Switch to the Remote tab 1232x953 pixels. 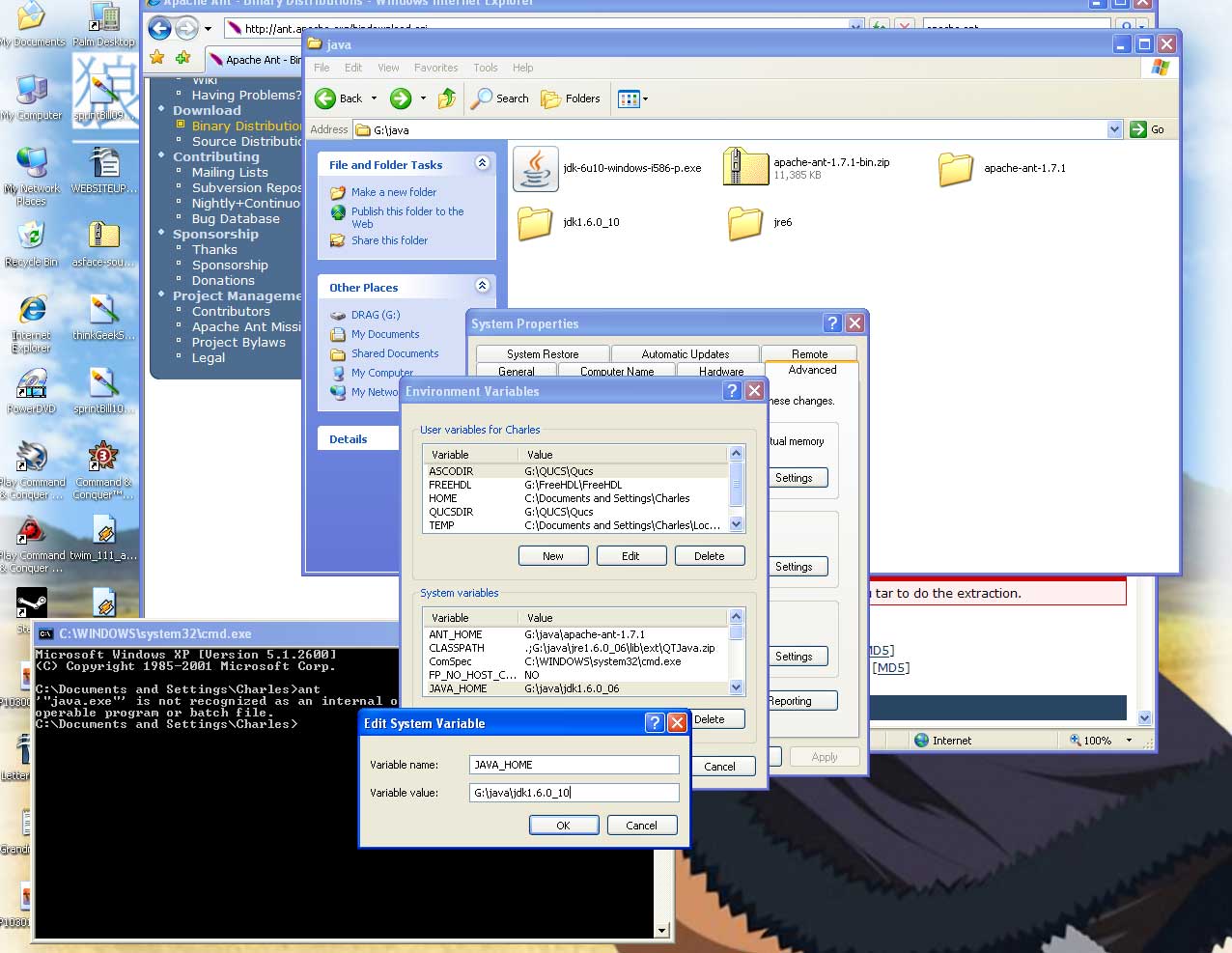point(809,354)
